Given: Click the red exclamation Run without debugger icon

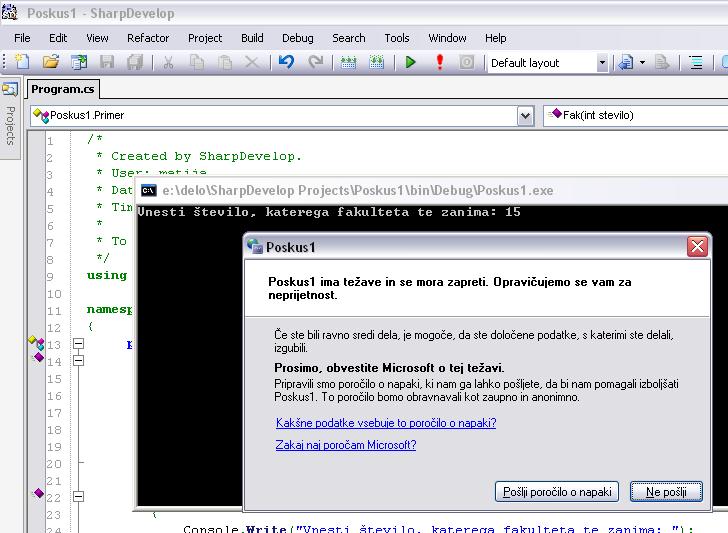Looking at the screenshot, I should [440, 62].
